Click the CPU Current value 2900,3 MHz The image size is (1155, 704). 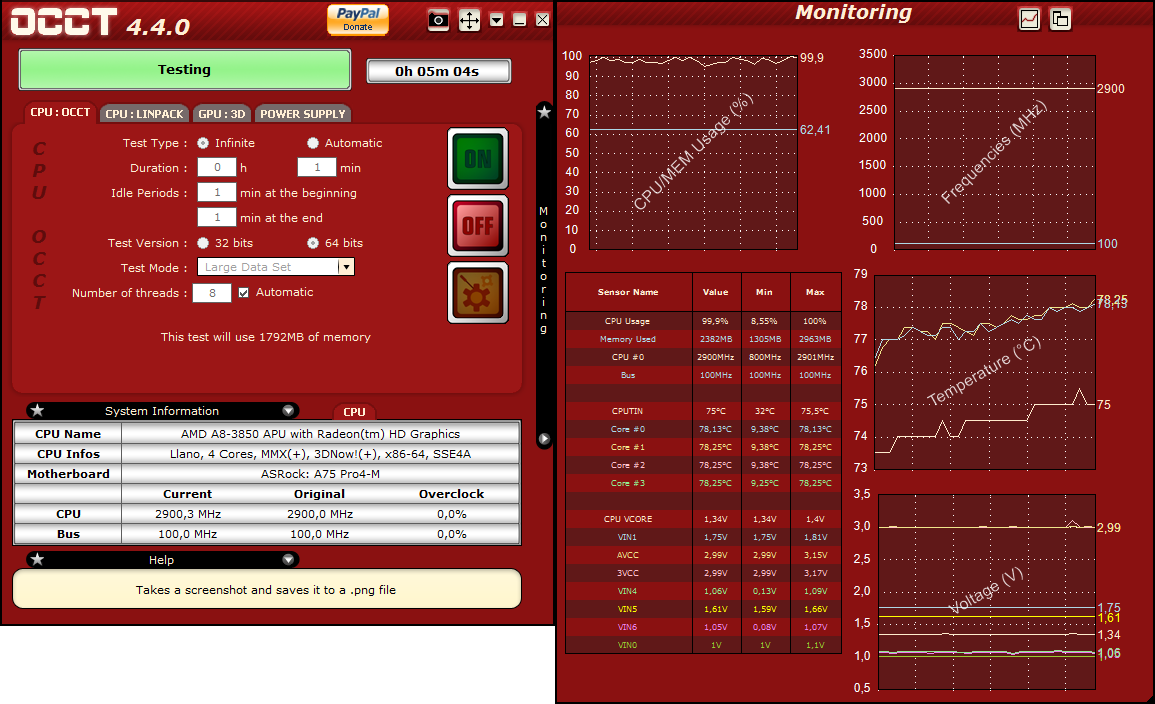188,514
